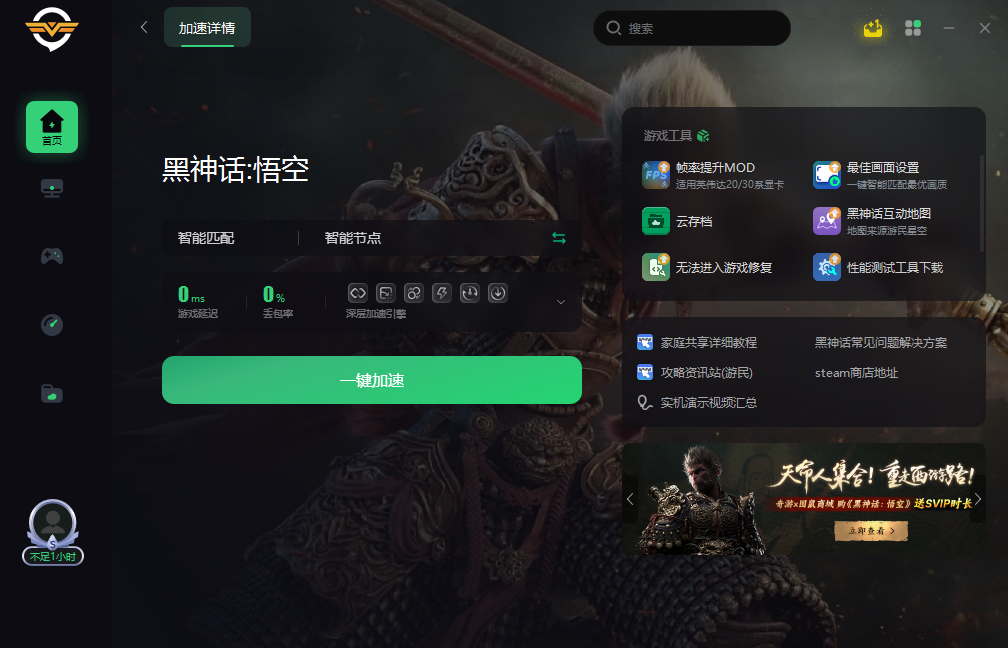1008x648 pixels.
Task: Switch node using the green swap arrows
Action: [x=559, y=238]
